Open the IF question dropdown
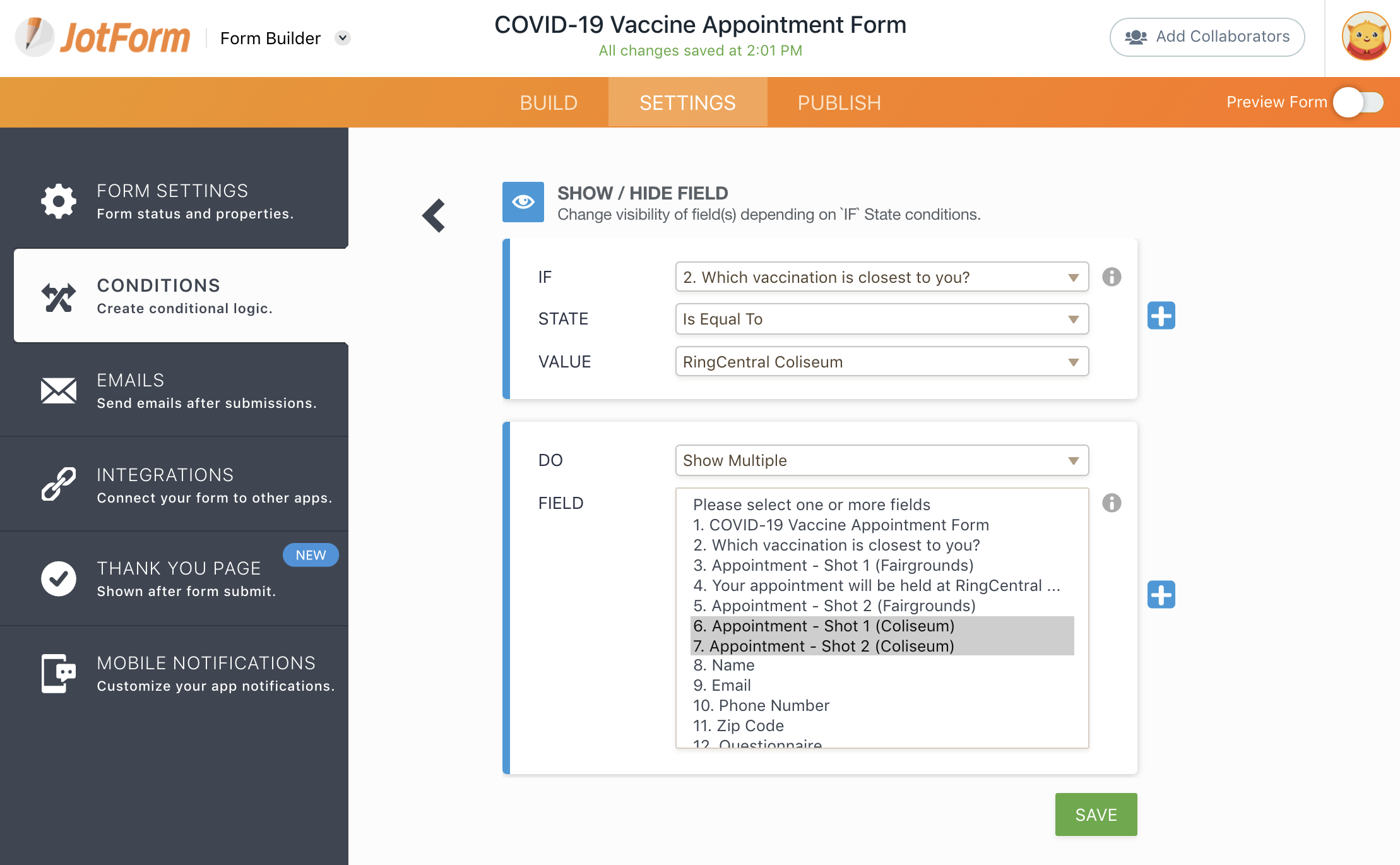The width and height of the screenshot is (1400, 865). [881, 277]
